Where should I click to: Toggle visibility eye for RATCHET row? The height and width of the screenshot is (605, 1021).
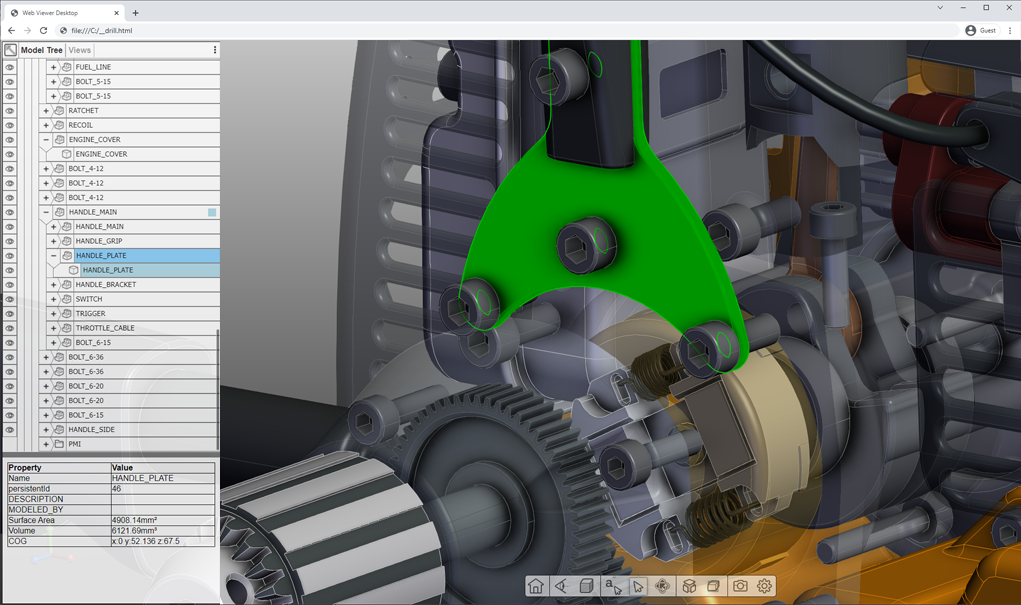pos(10,111)
